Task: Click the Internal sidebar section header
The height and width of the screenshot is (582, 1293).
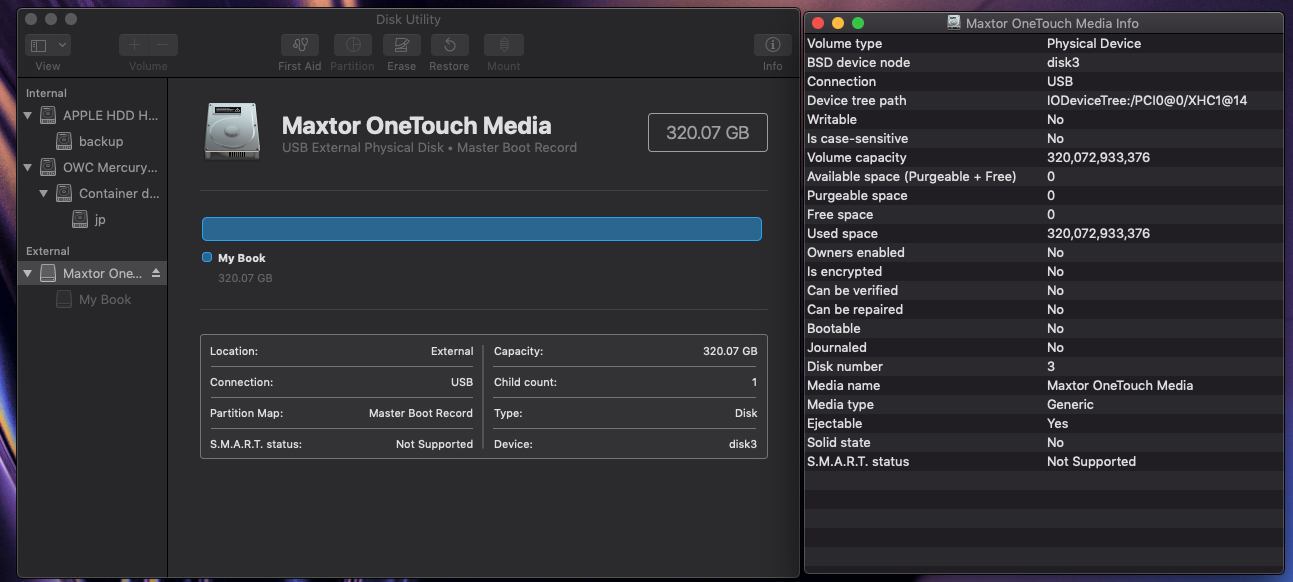Action: point(46,93)
